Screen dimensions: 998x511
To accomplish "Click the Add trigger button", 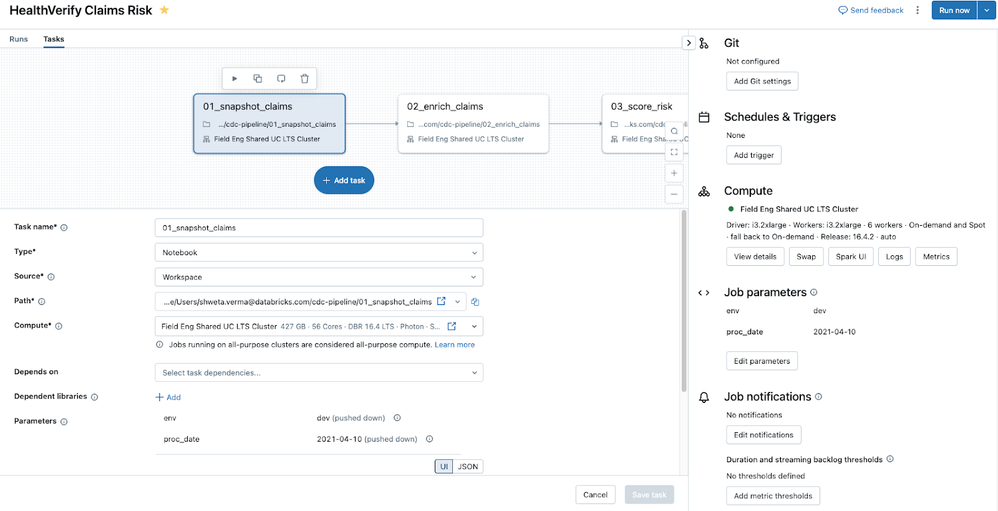I will 754,155.
